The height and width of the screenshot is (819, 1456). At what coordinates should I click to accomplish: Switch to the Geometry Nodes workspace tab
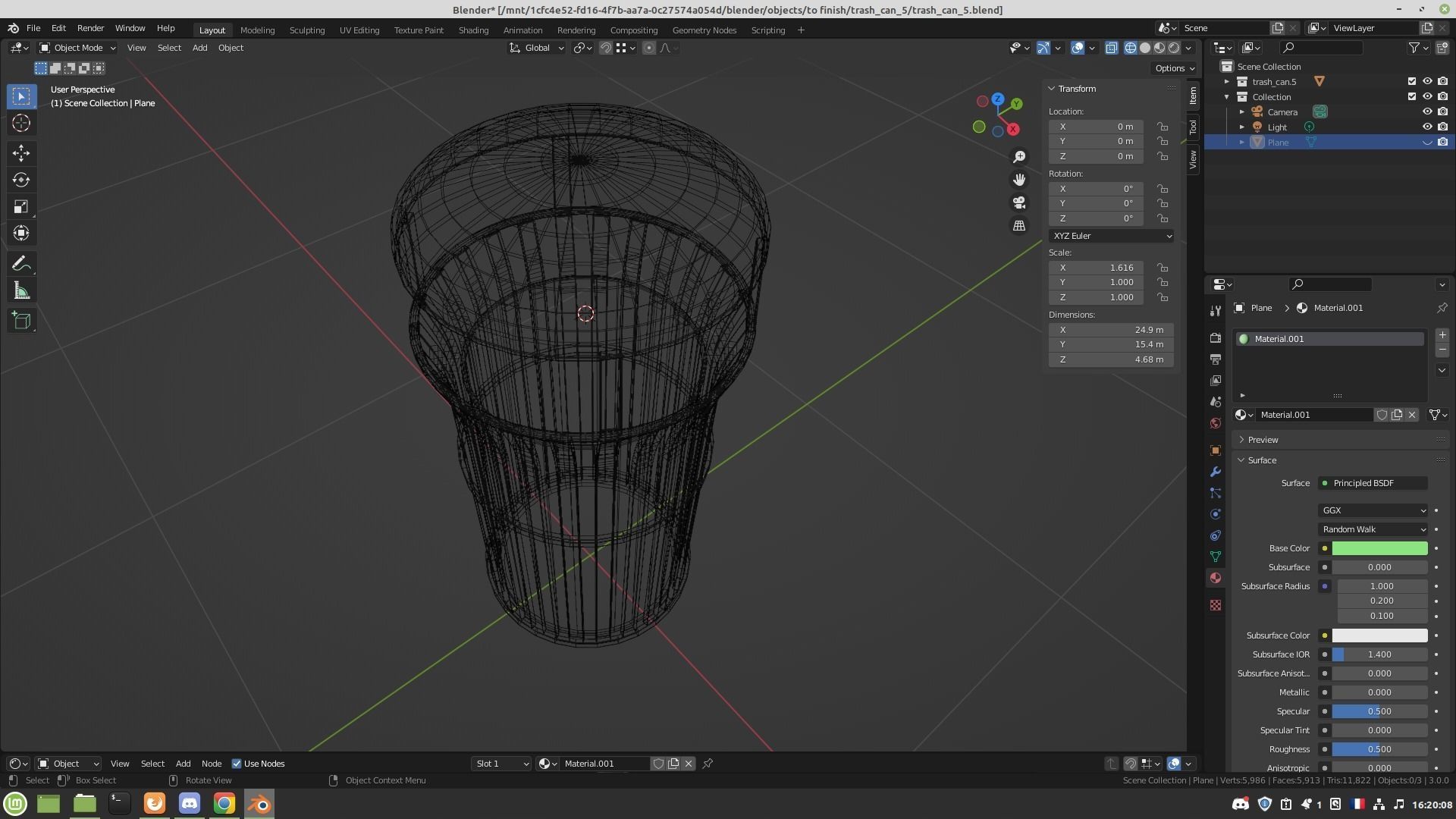(x=704, y=30)
